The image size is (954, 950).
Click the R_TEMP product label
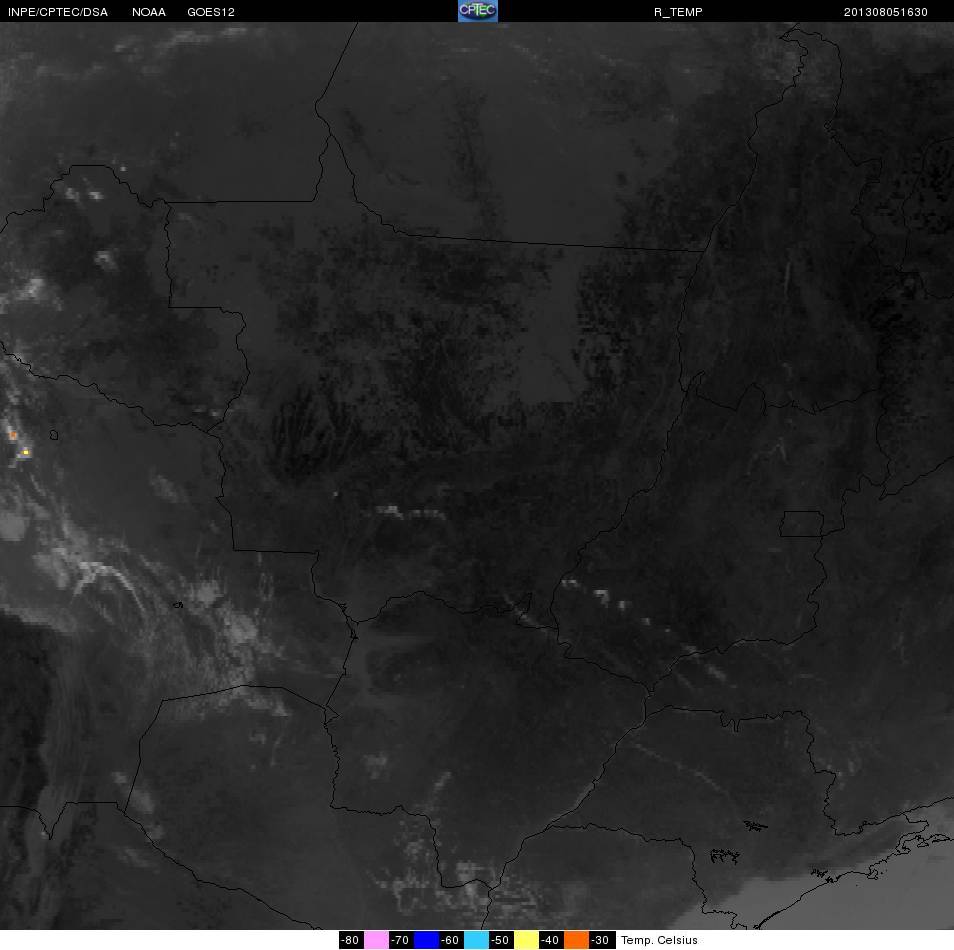coord(678,12)
